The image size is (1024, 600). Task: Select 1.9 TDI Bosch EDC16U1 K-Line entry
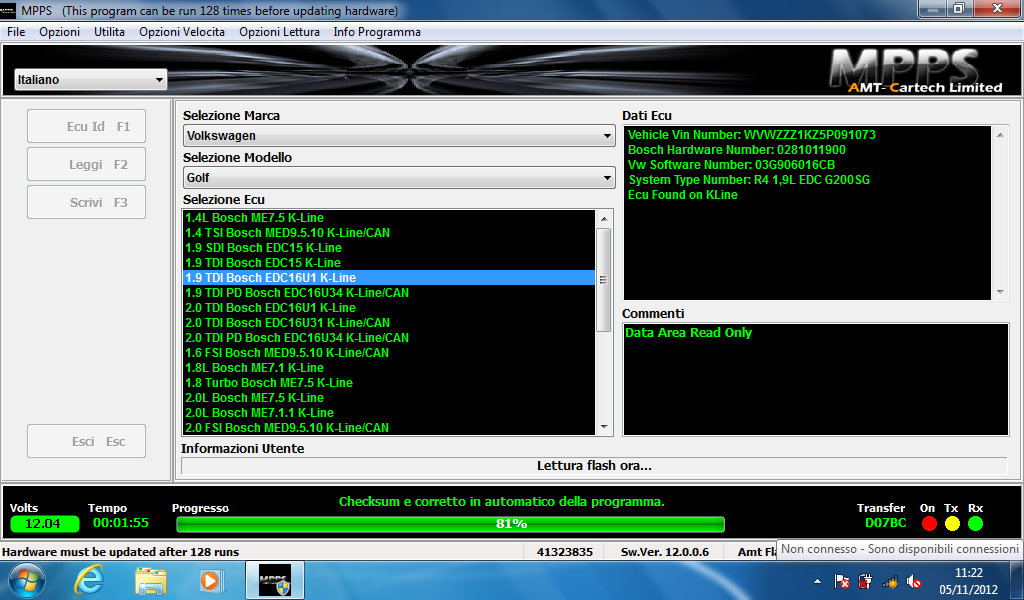(389, 277)
